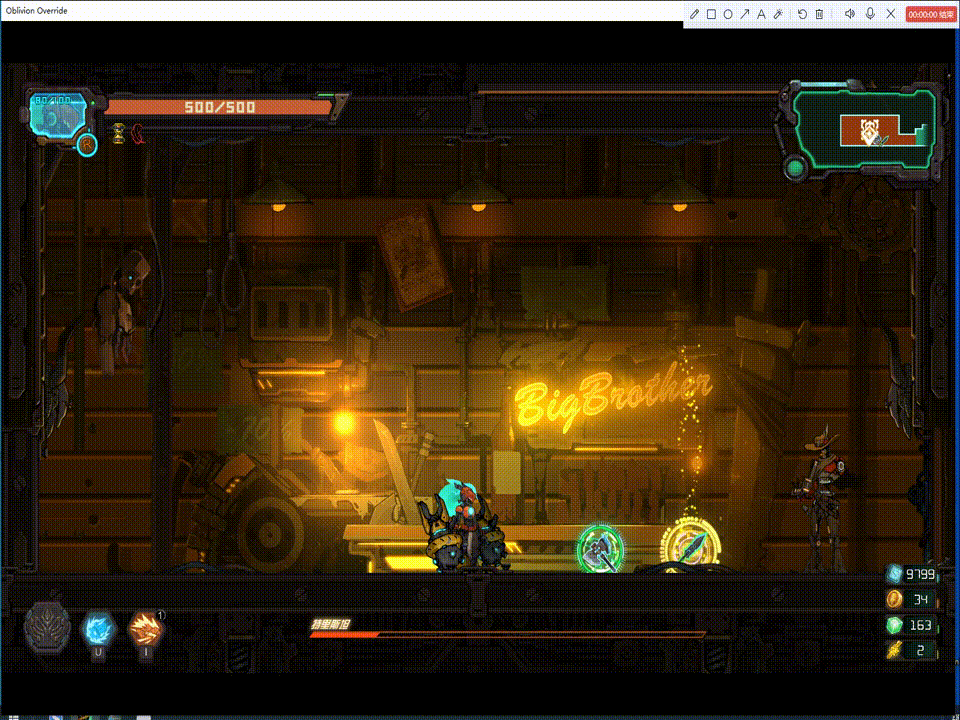Select the text annotation tool
This screenshot has height=720, width=960.
[761, 14]
